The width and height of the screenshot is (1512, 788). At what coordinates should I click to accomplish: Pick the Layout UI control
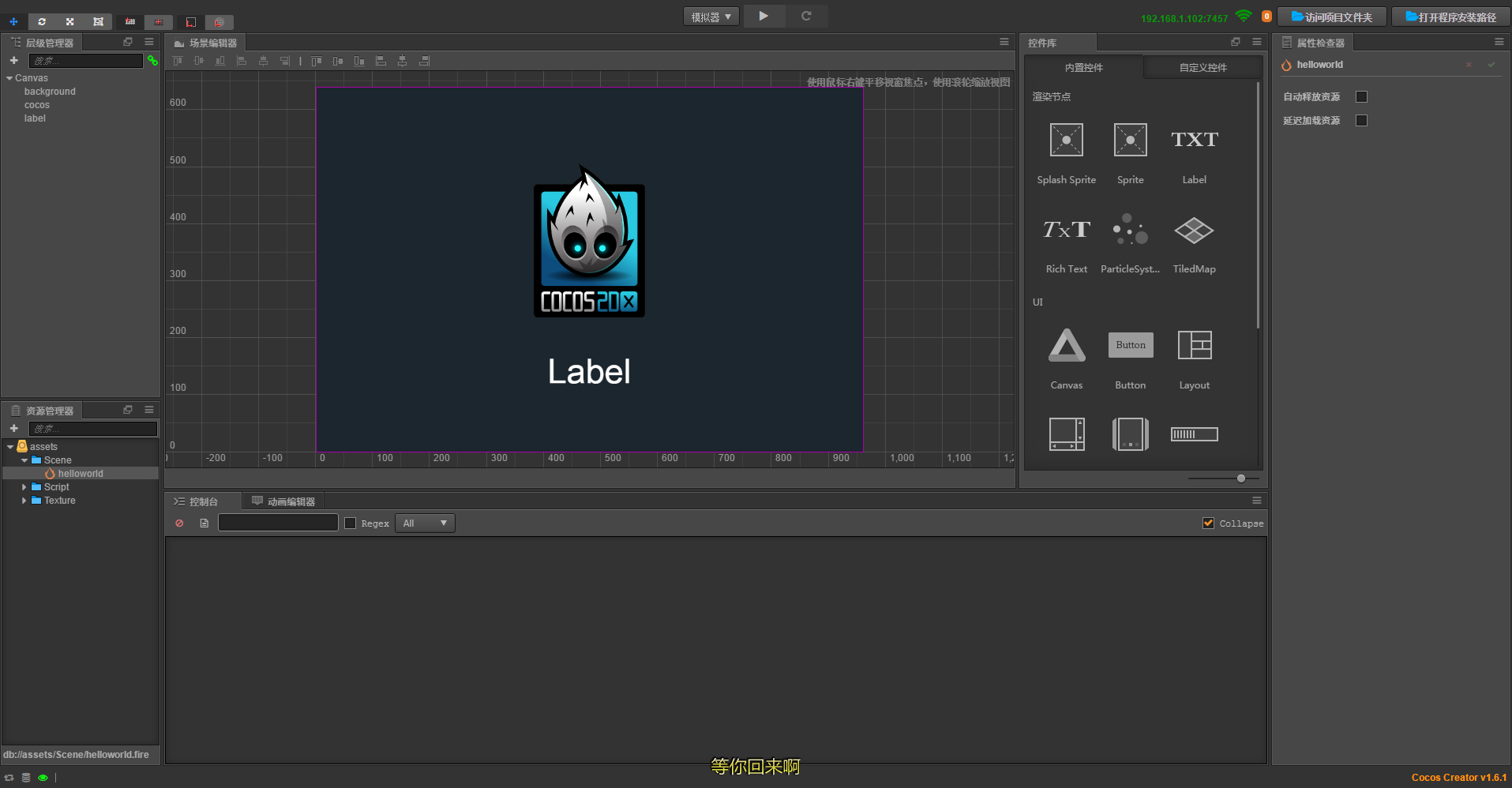(1195, 358)
